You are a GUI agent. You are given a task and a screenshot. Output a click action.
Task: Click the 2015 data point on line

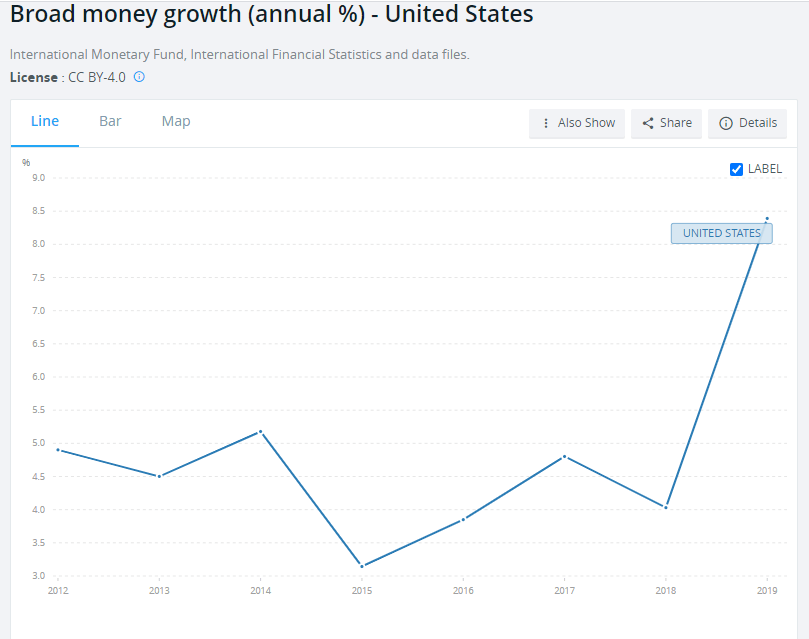[362, 566]
